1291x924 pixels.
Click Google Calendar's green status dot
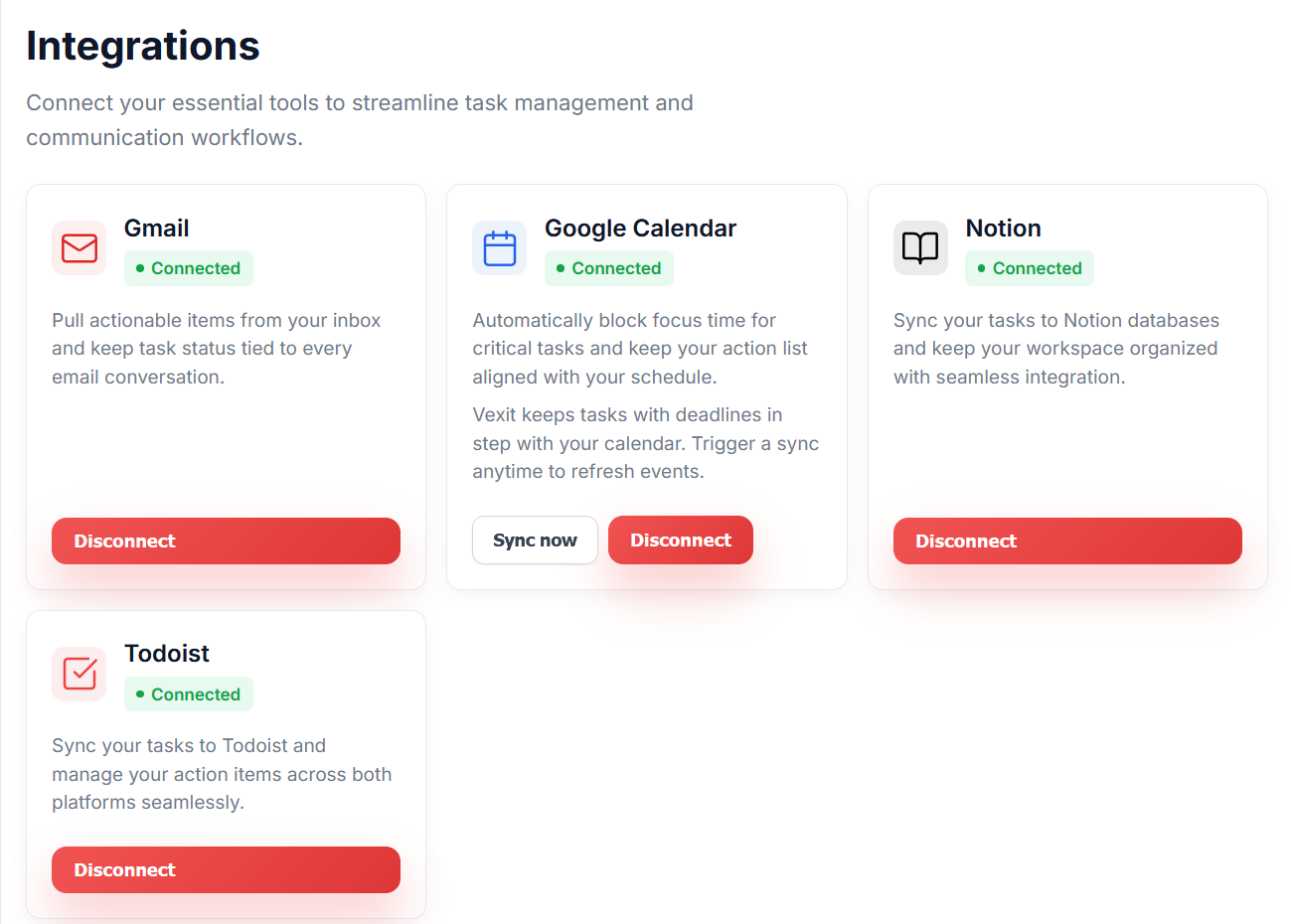(559, 268)
